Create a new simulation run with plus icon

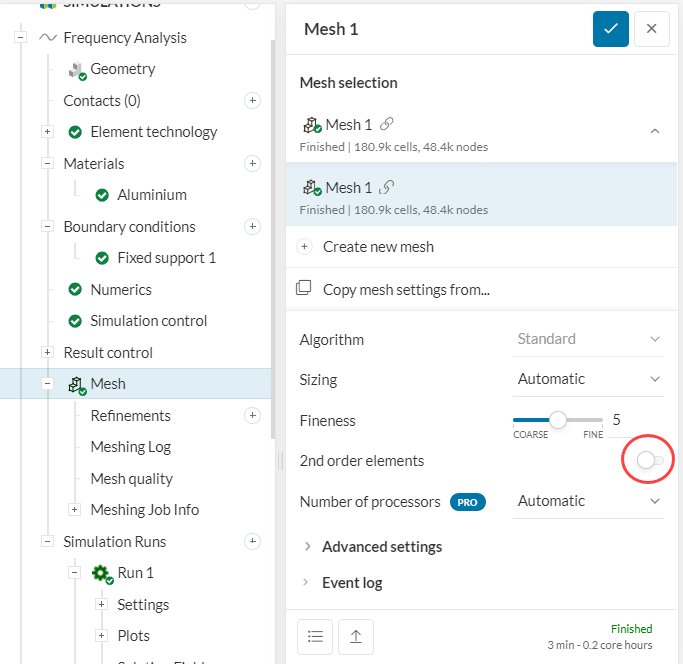pyautogui.click(x=252, y=542)
